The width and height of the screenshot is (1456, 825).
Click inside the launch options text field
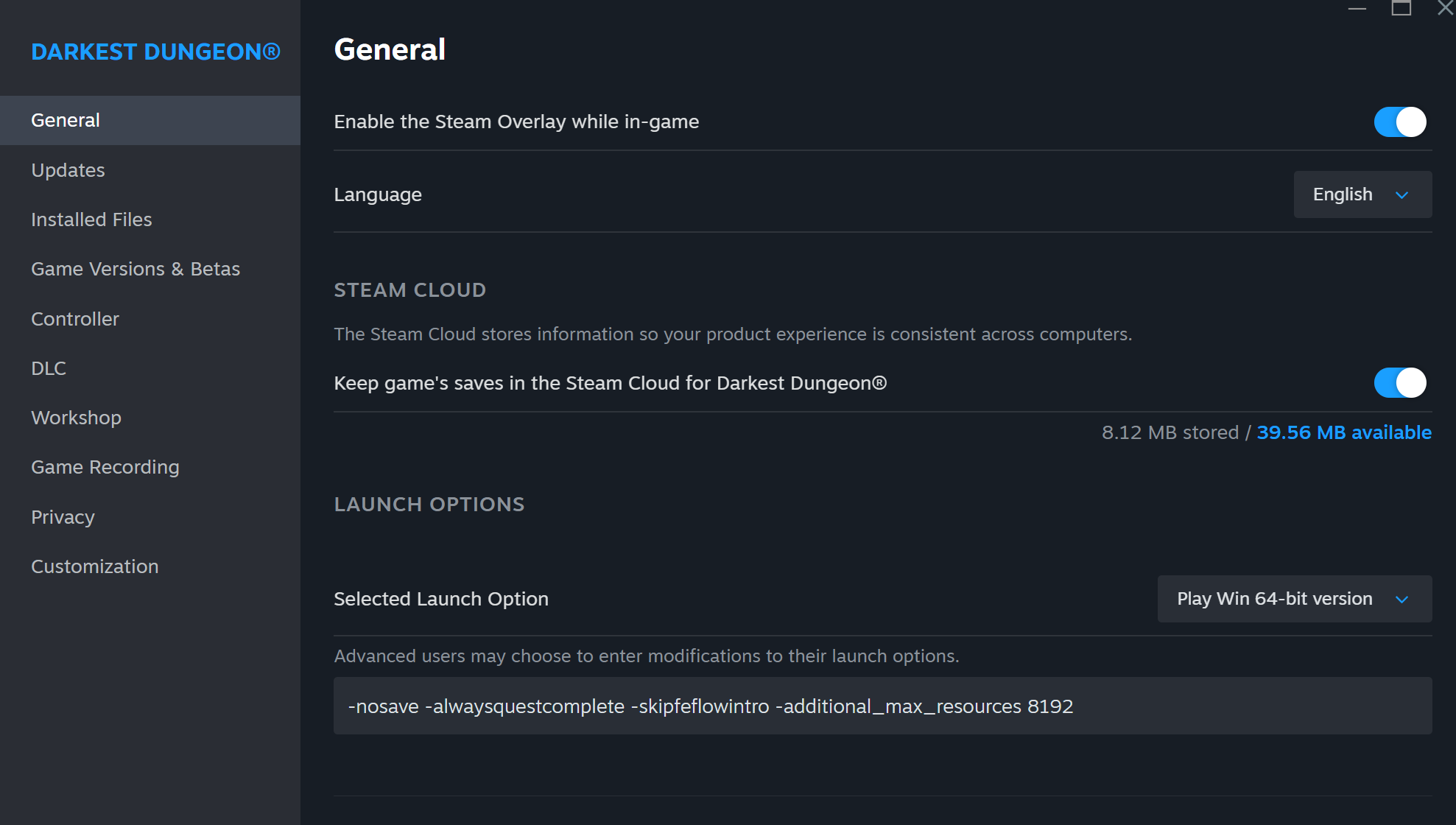[x=882, y=706]
